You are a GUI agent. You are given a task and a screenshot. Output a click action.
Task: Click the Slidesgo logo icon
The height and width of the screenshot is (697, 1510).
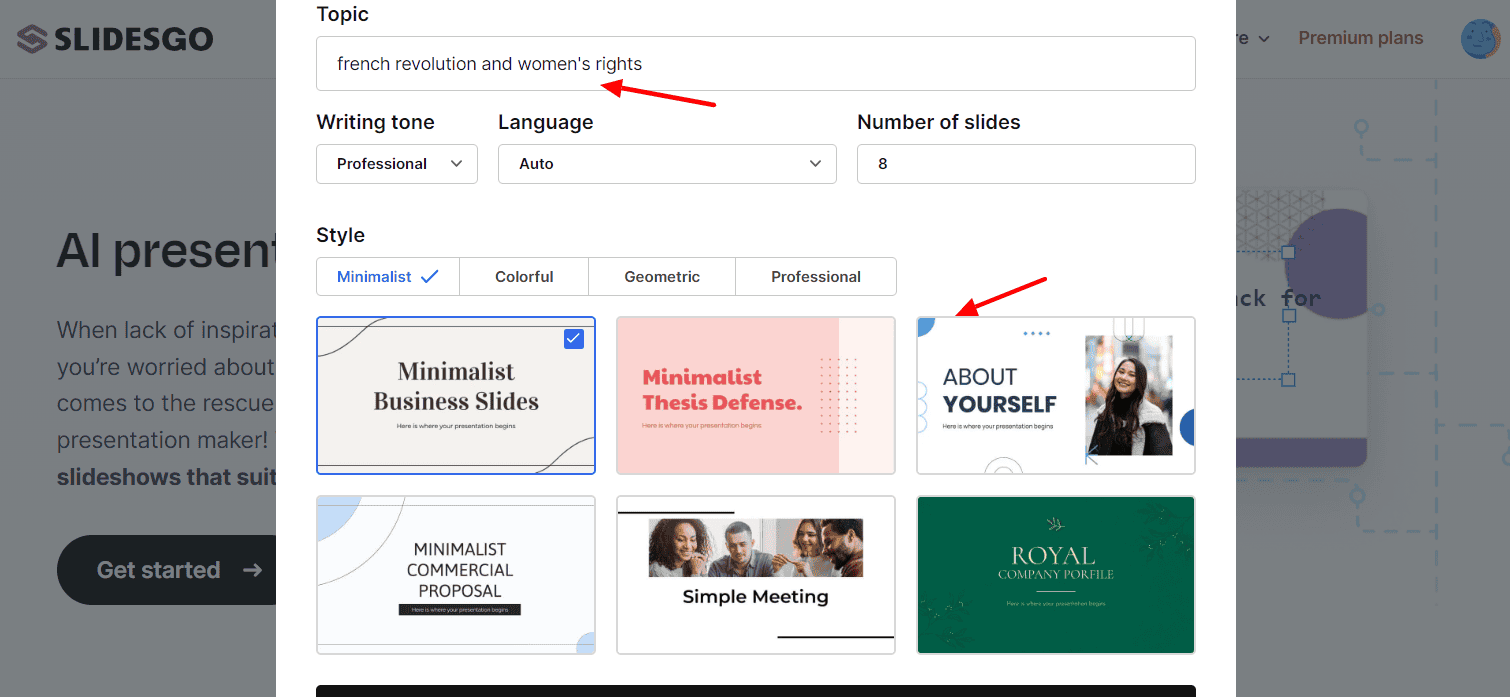coord(32,39)
